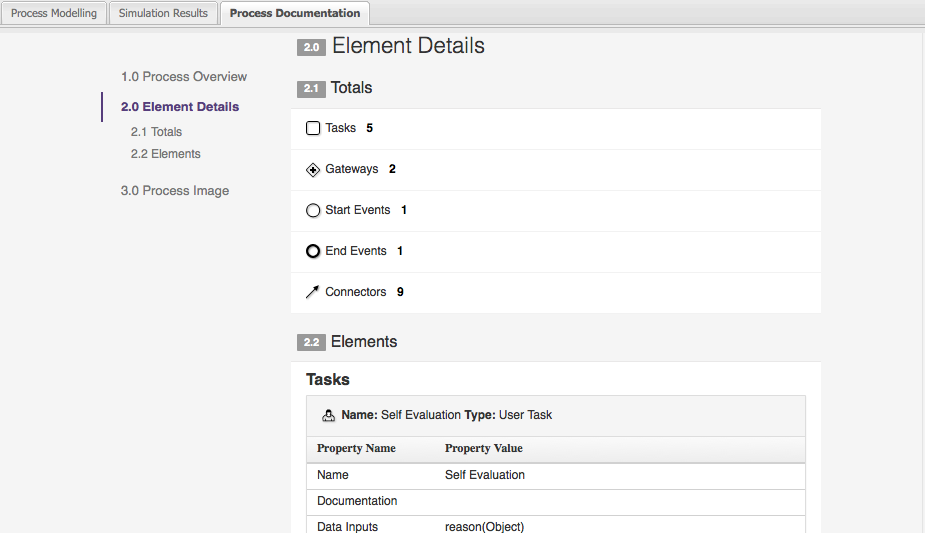Click the Tasks square icon
Image resolution: width=925 pixels, height=542 pixels.
click(313, 128)
